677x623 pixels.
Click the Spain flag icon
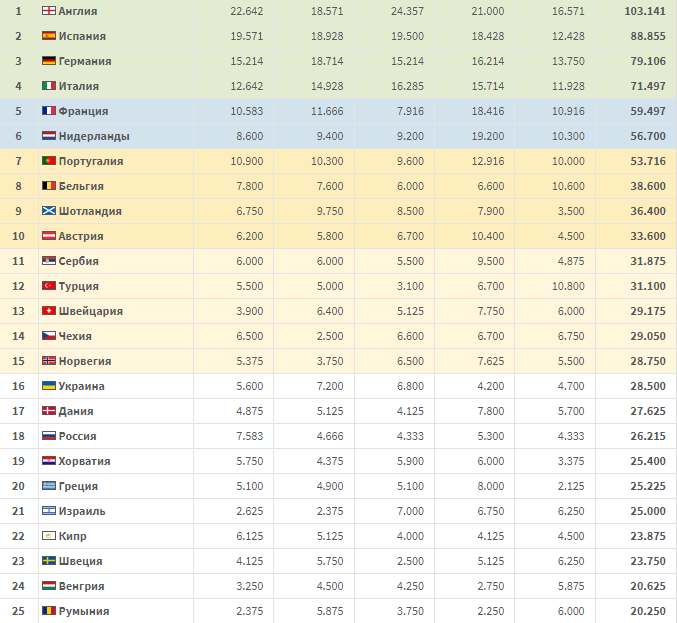click(x=49, y=36)
